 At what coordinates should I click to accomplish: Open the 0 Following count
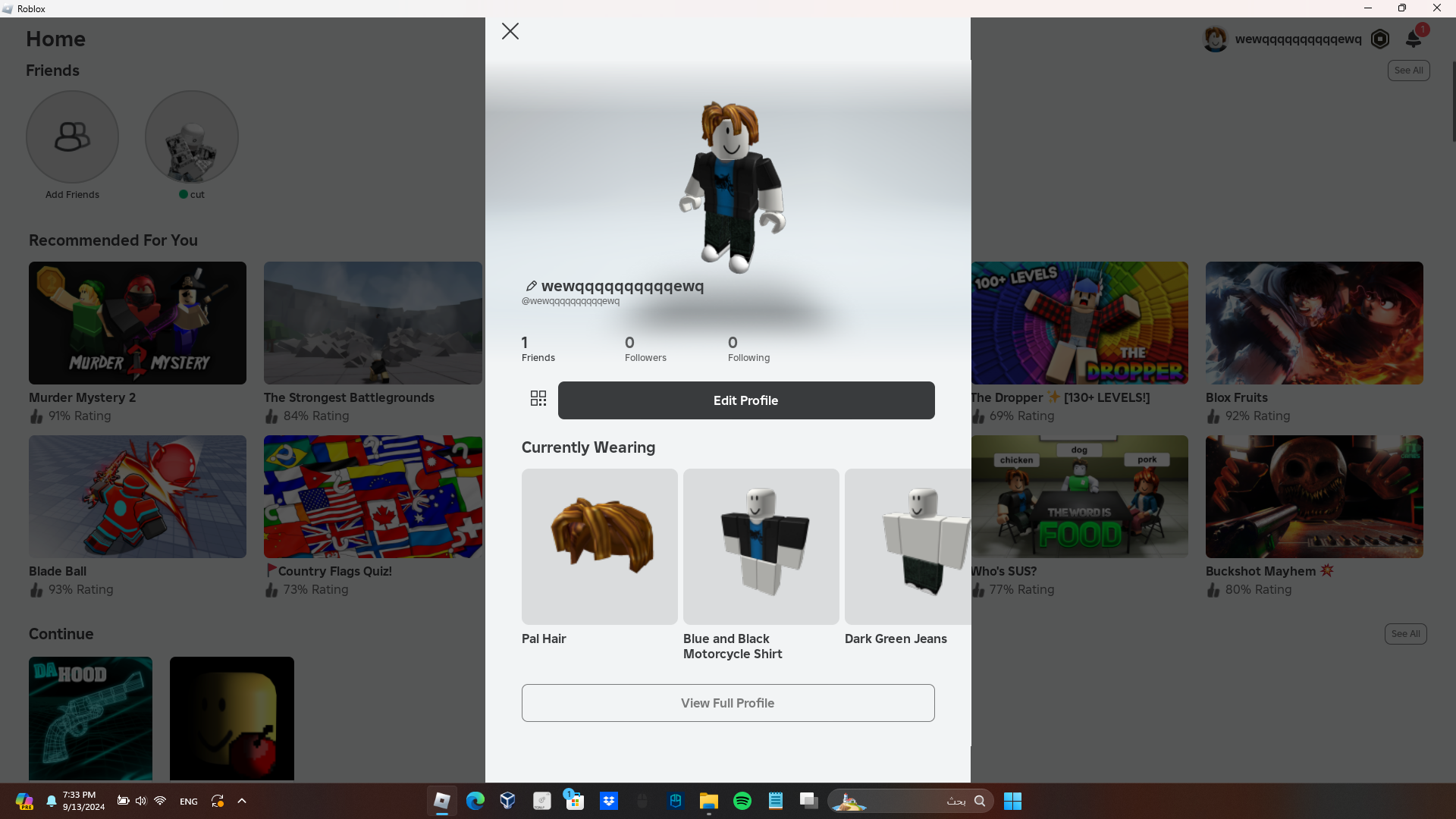pyautogui.click(x=748, y=349)
